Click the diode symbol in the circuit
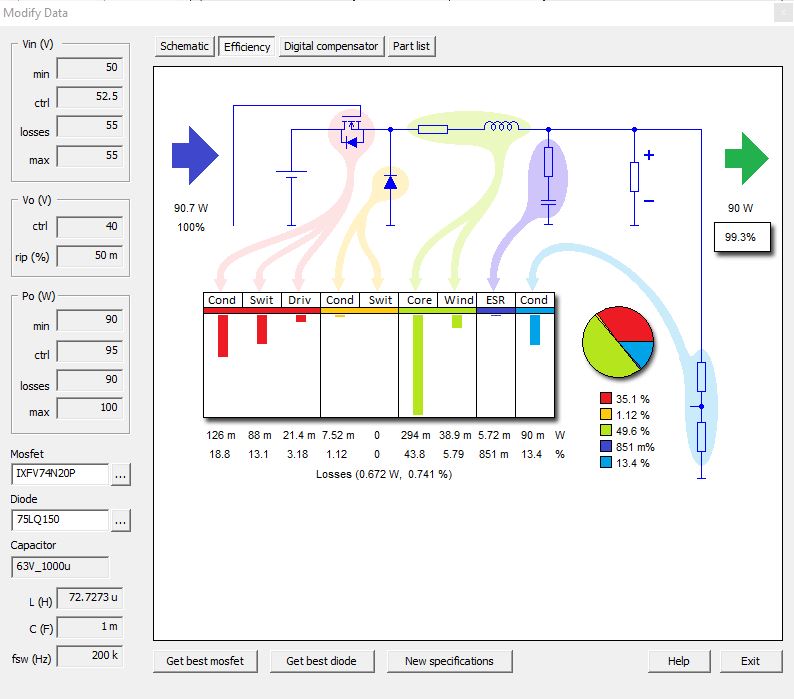Image resolution: width=794 pixels, height=699 pixels. (390, 182)
